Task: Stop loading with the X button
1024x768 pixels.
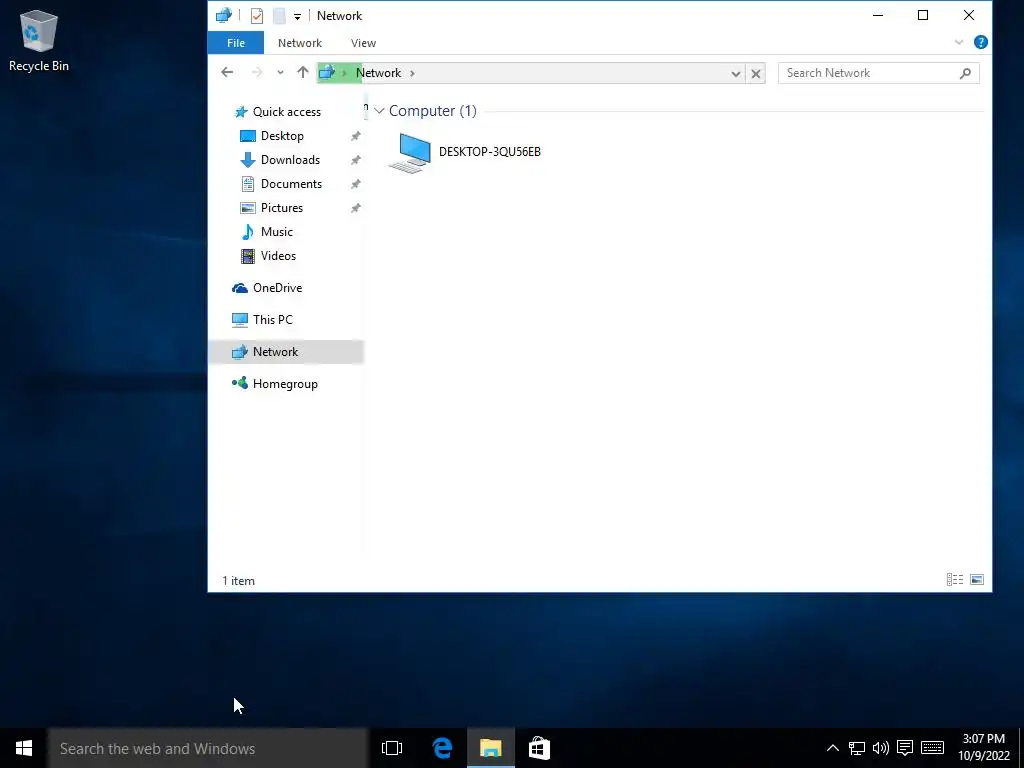Action: (756, 73)
